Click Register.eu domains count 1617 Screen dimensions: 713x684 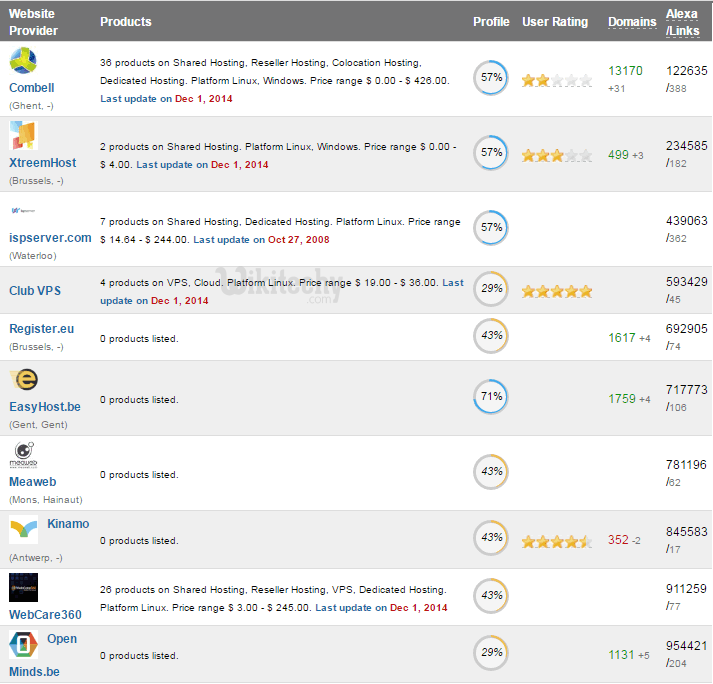[x=622, y=338]
